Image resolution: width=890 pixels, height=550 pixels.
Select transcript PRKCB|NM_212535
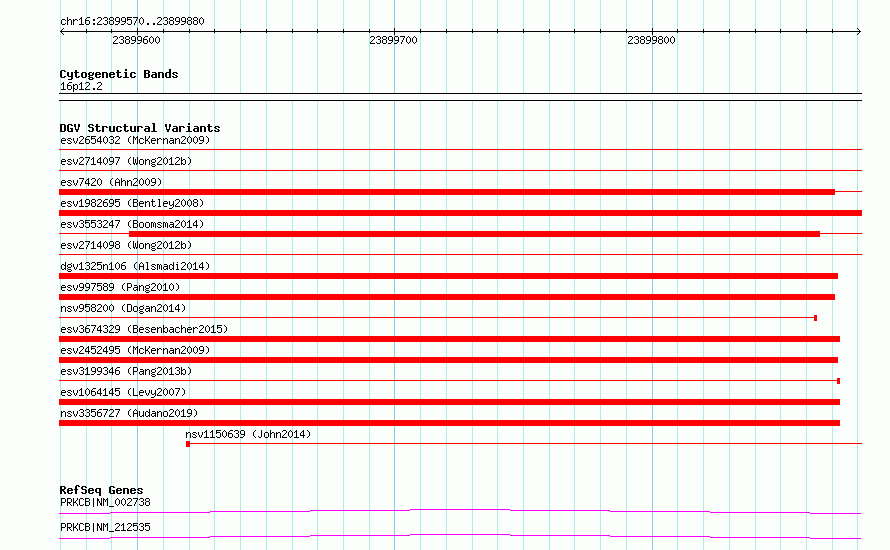coord(105,527)
